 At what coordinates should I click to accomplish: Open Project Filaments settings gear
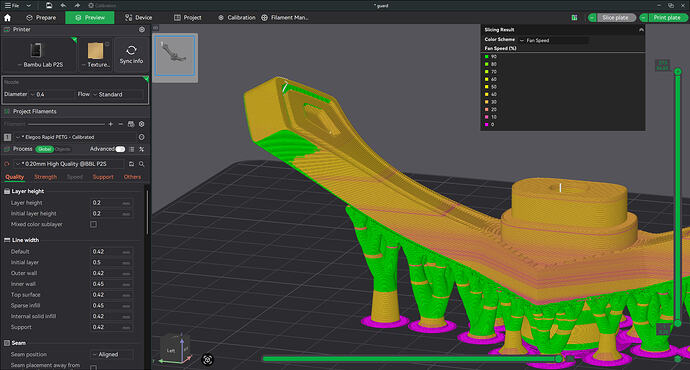tap(142, 124)
